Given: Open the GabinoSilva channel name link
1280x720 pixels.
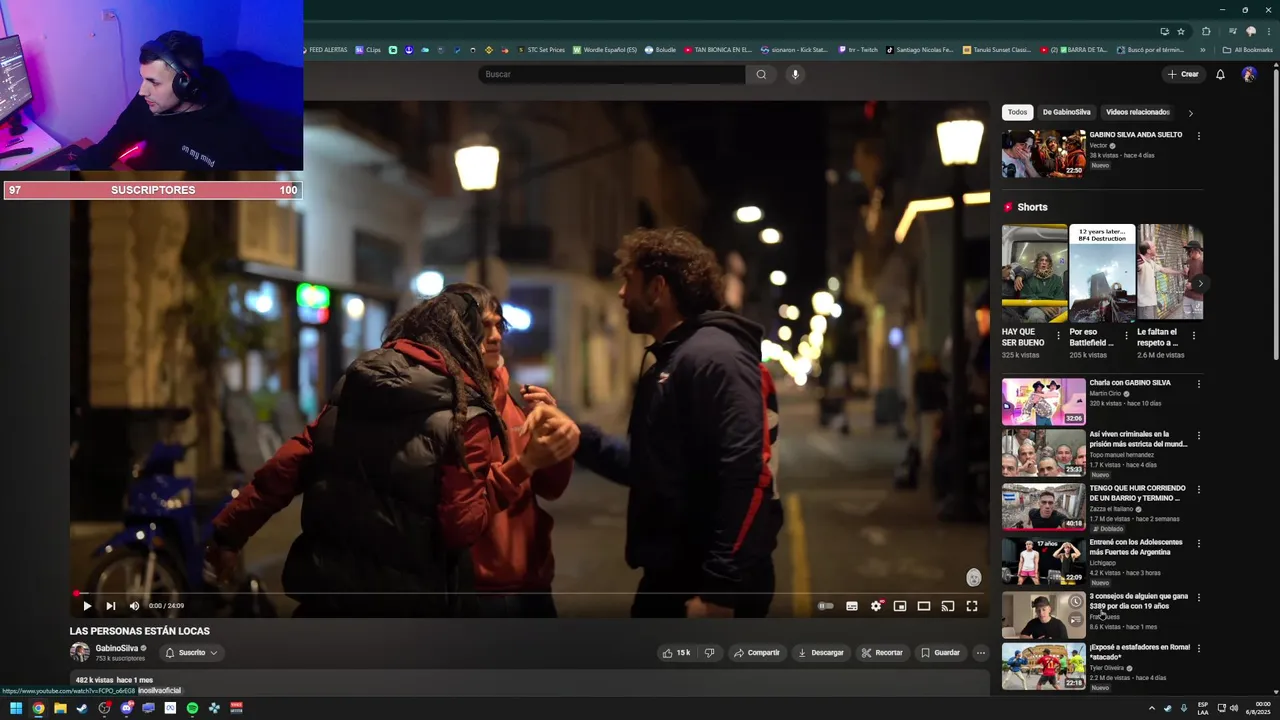Looking at the screenshot, I should pyautogui.click(x=117, y=648).
